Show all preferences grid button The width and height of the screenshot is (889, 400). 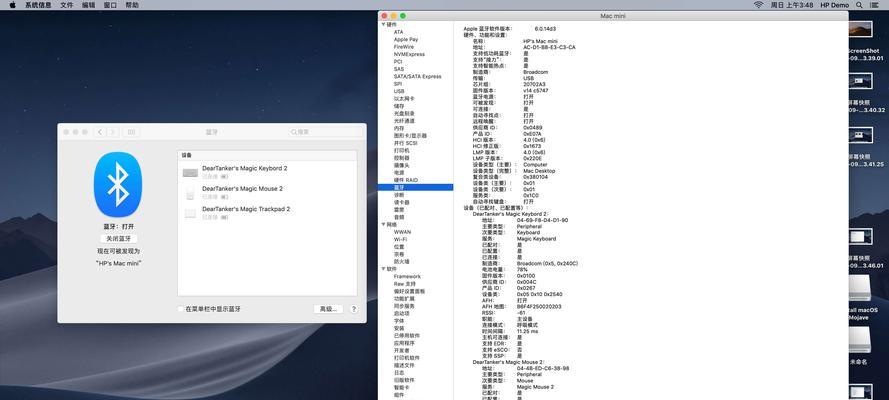click(x=131, y=132)
